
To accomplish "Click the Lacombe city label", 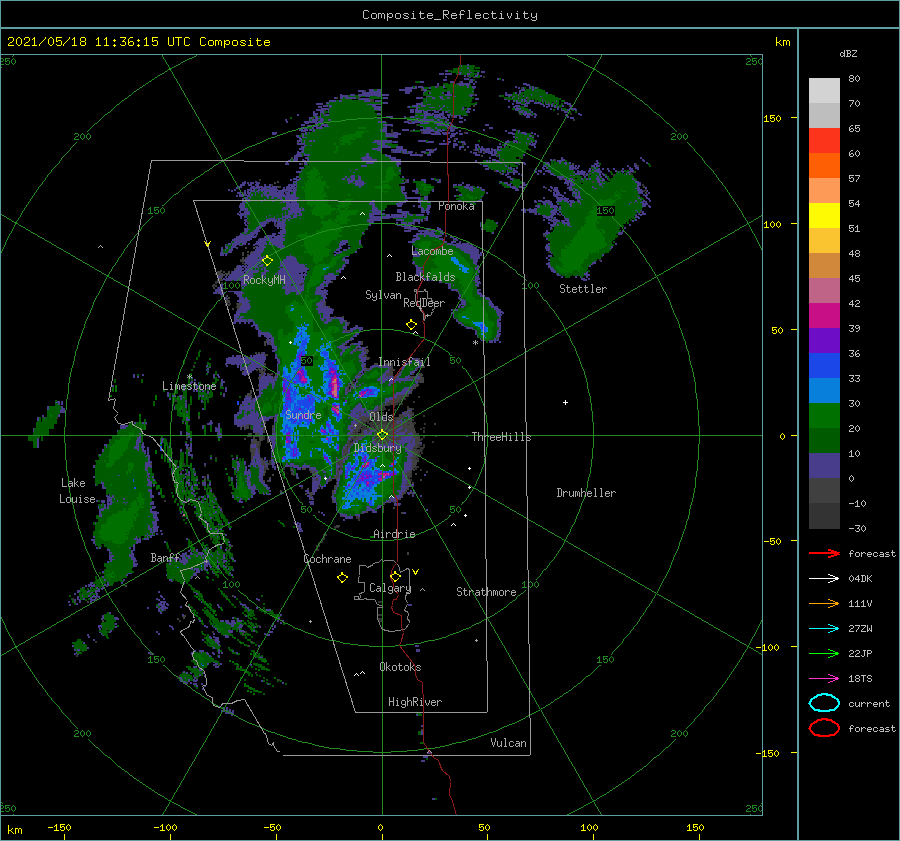I will coord(432,251).
